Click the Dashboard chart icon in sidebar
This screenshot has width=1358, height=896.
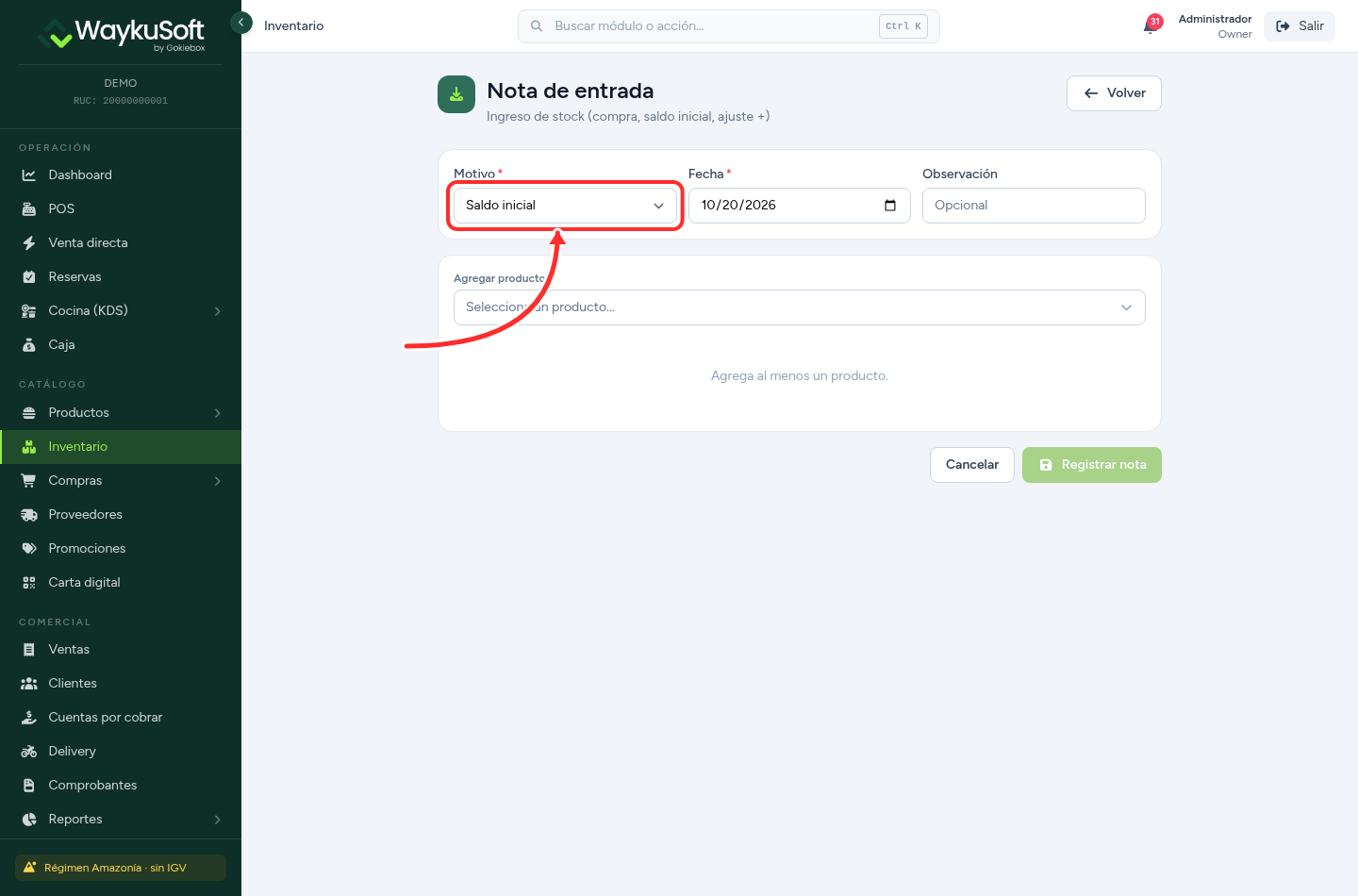click(29, 175)
